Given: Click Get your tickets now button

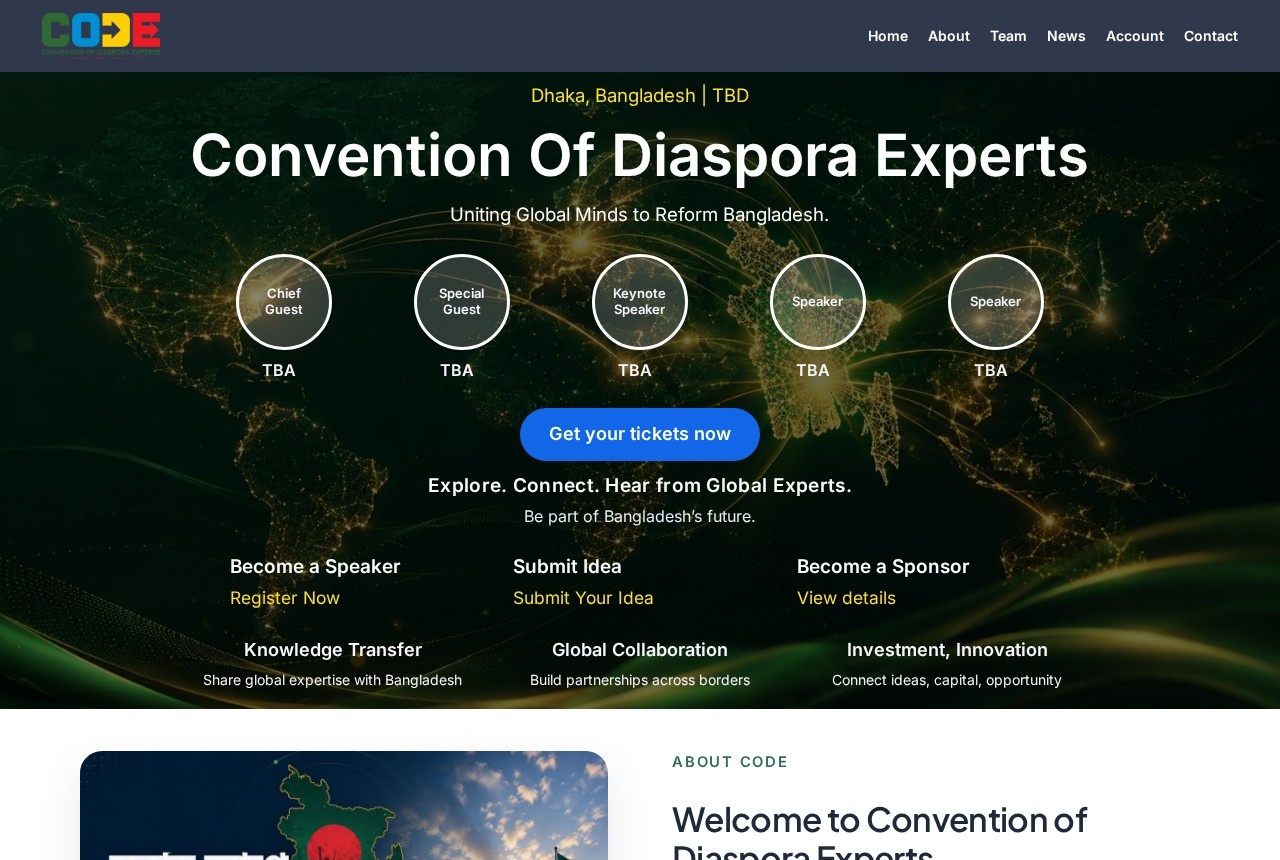Looking at the screenshot, I should [640, 434].
